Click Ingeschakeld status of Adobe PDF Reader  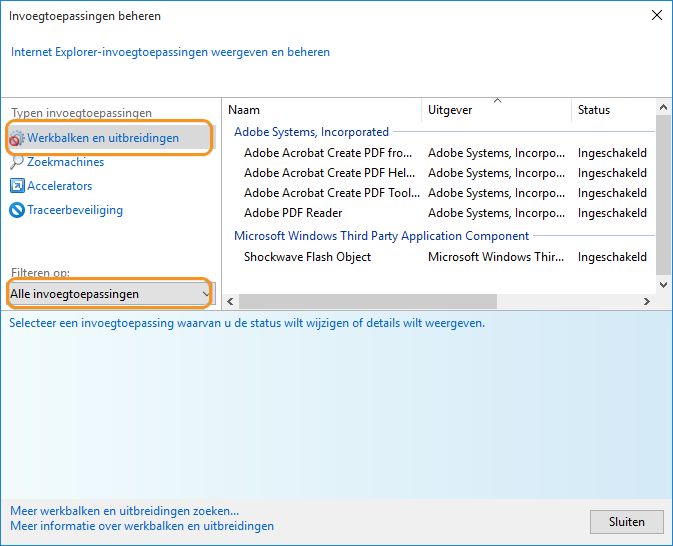[x=612, y=213]
